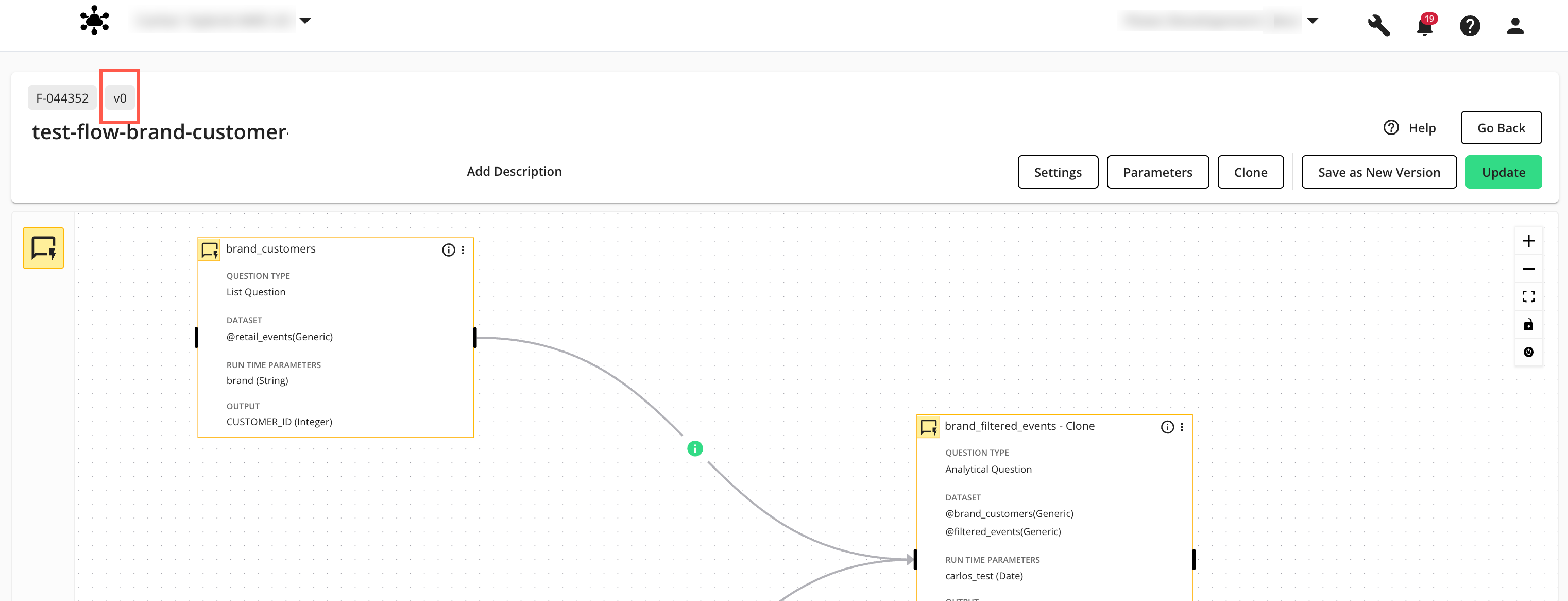Viewport: 1568px width, 601px height.
Task: Select the brand_filtered_events - Clone title
Action: pyautogui.click(x=1019, y=426)
